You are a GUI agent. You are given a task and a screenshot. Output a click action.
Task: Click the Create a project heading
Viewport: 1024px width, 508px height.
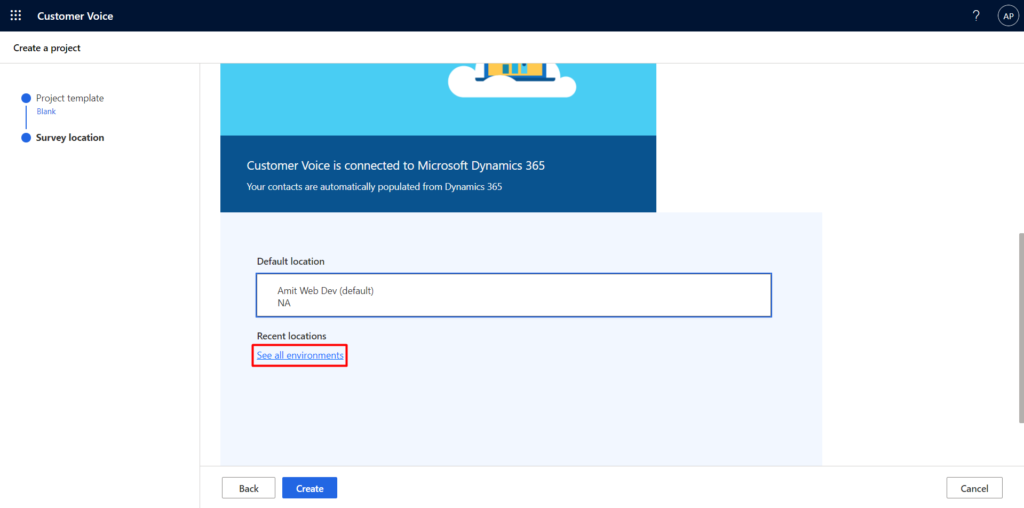click(x=47, y=48)
